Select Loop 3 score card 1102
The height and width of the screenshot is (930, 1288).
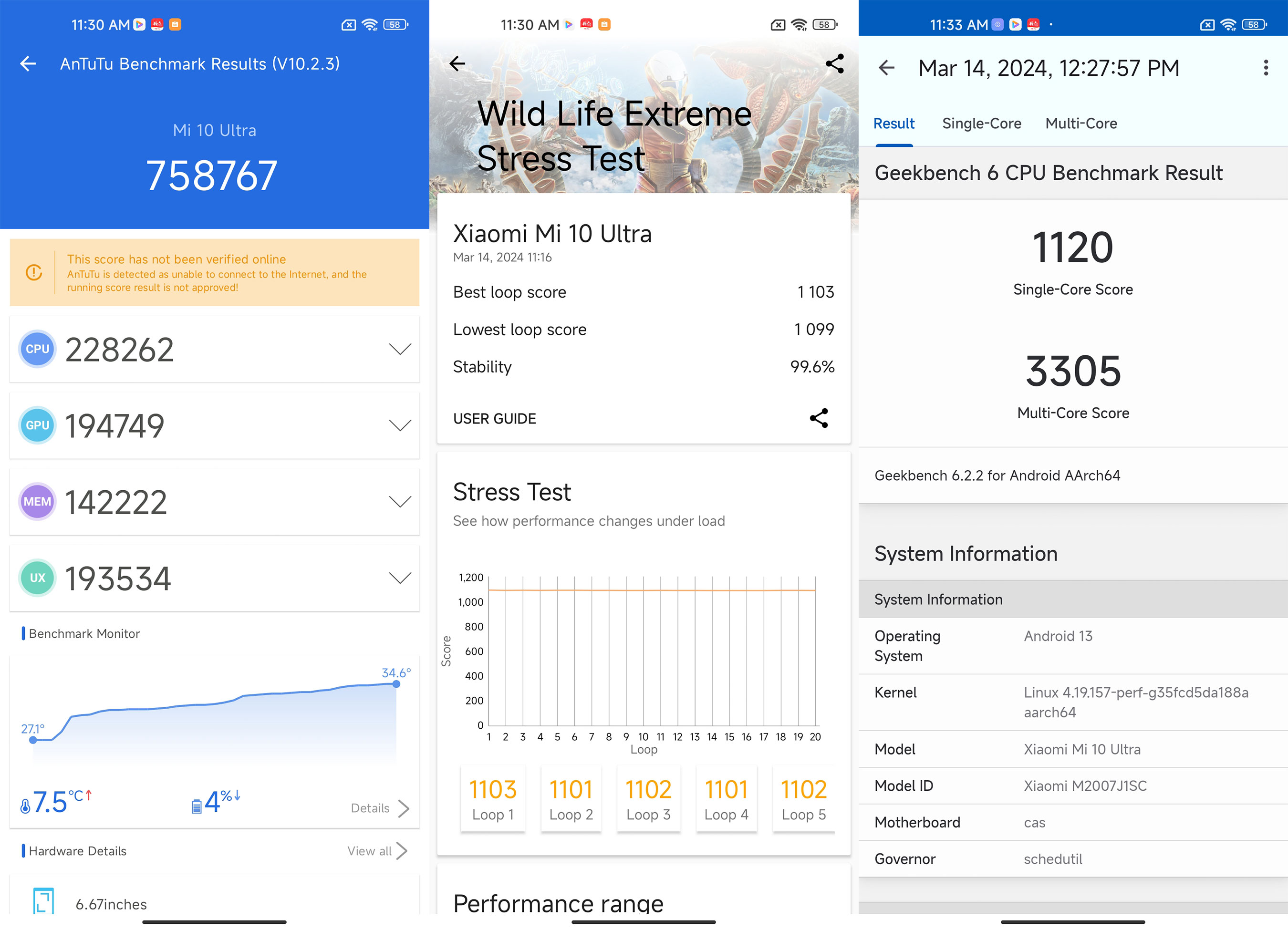(649, 799)
